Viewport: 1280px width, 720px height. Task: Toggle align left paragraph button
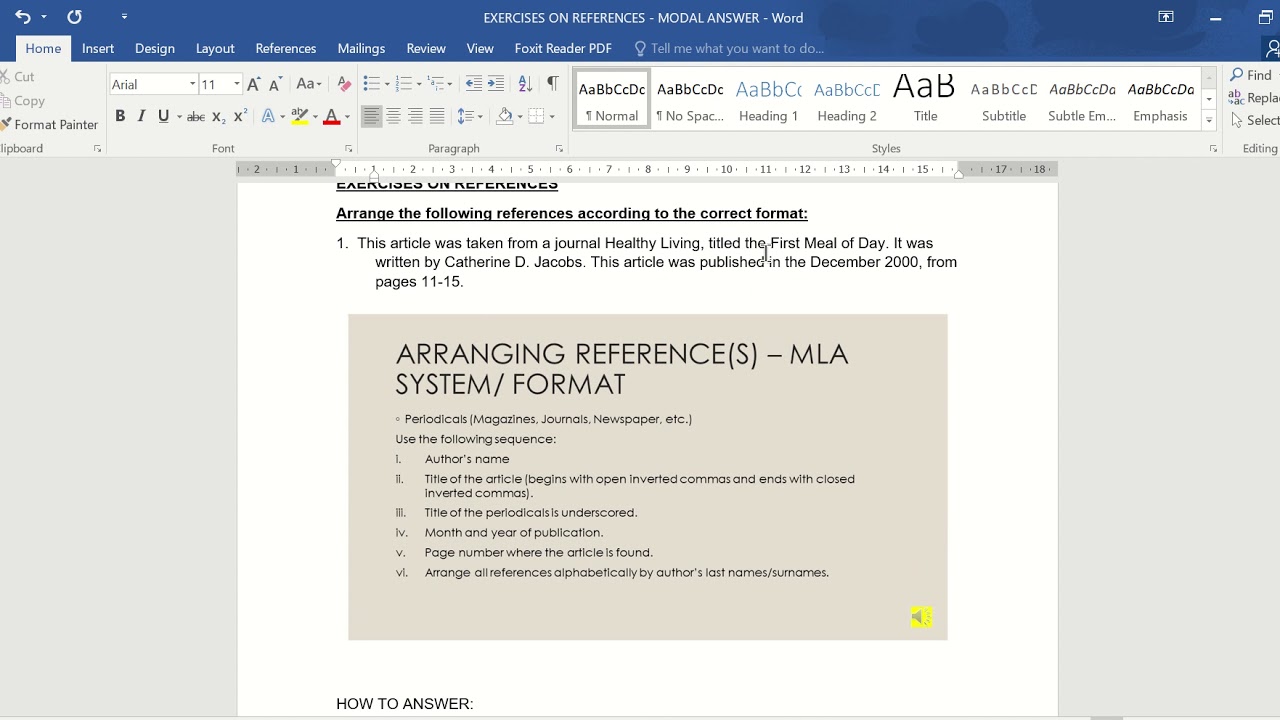[371, 116]
